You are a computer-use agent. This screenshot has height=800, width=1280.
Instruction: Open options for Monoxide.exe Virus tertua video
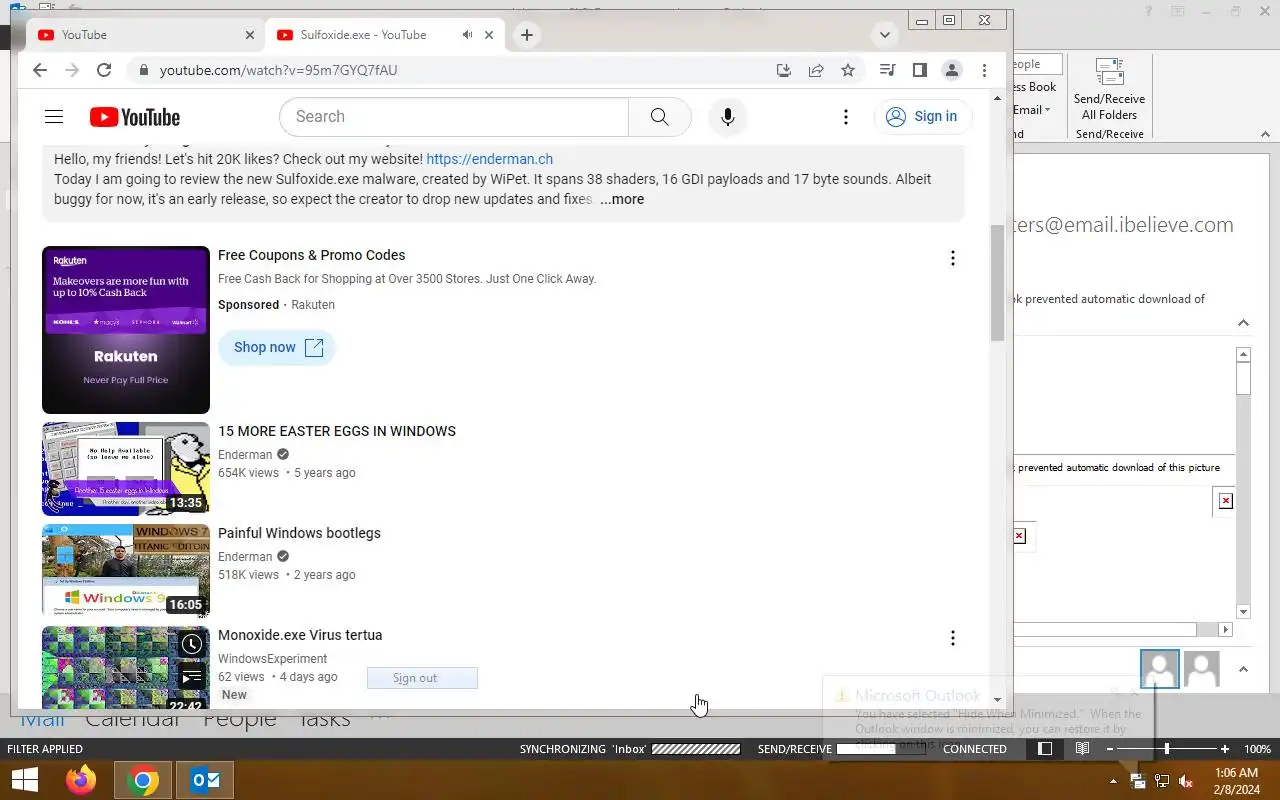(x=953, y=638)
